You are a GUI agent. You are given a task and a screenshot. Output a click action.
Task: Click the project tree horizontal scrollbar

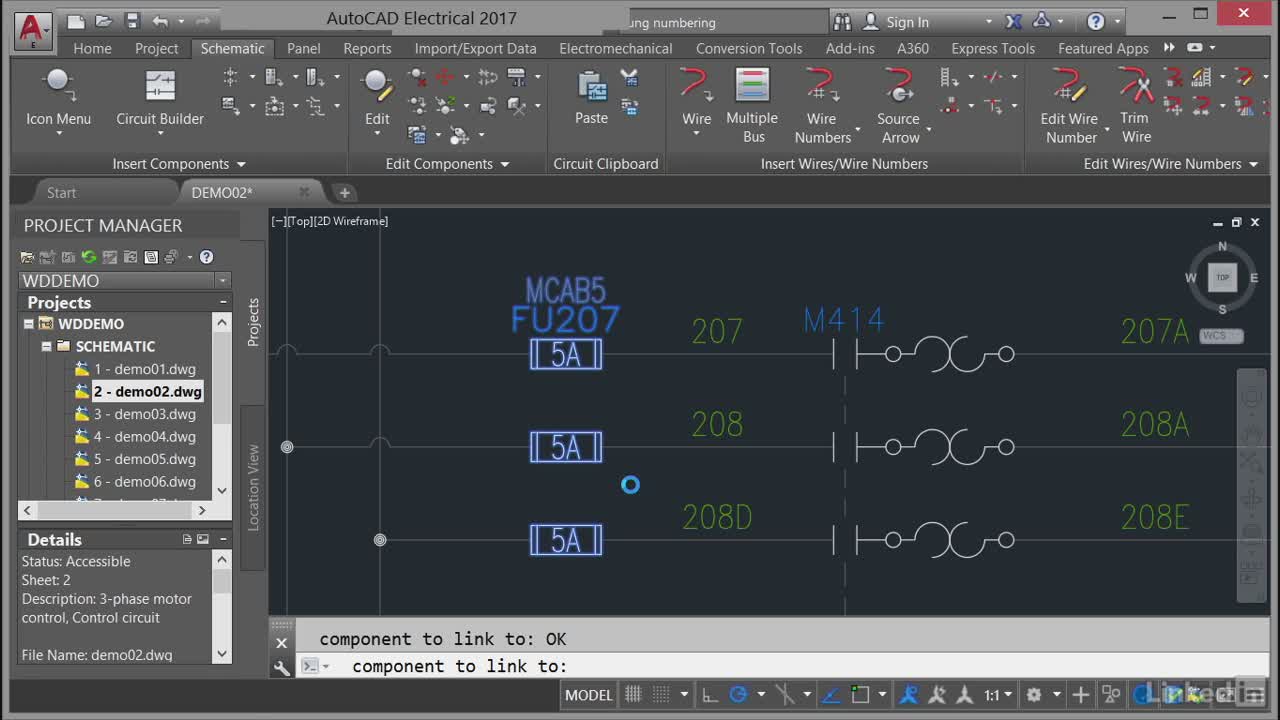point(115,510)
